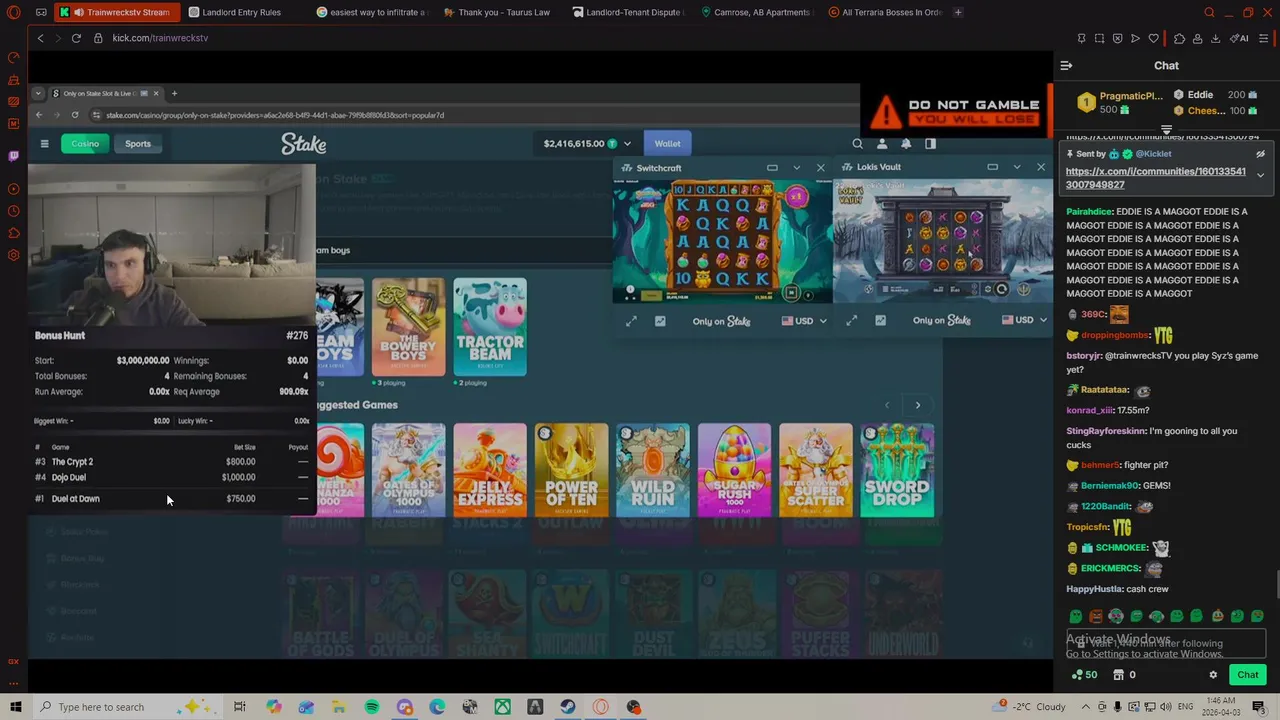Collapse the chat panel with arrow icon
The image size is (1280, 720).
[x=1066, y=65]
